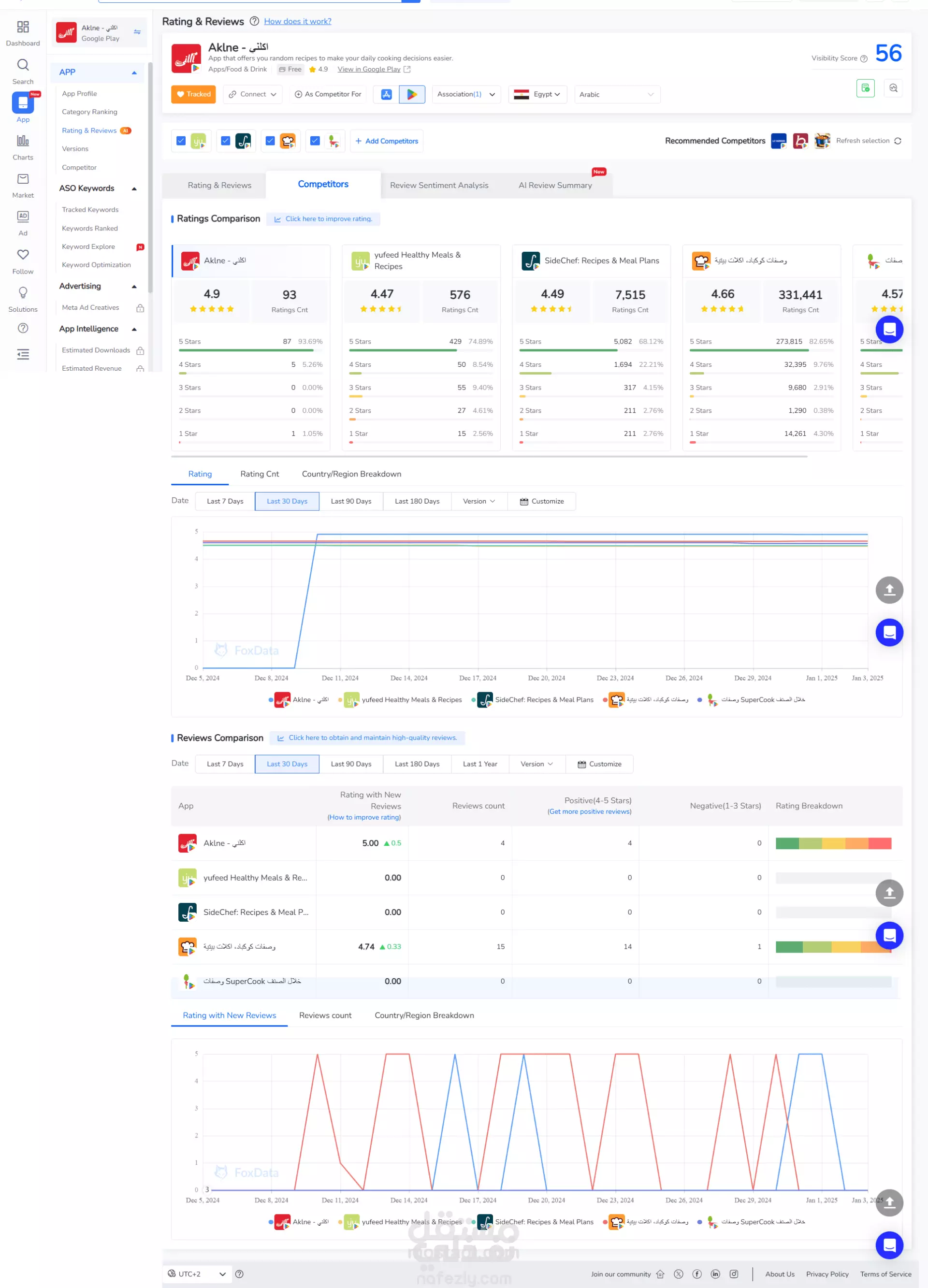Select Rating Cnt chart tab

(x=260, y=474)
